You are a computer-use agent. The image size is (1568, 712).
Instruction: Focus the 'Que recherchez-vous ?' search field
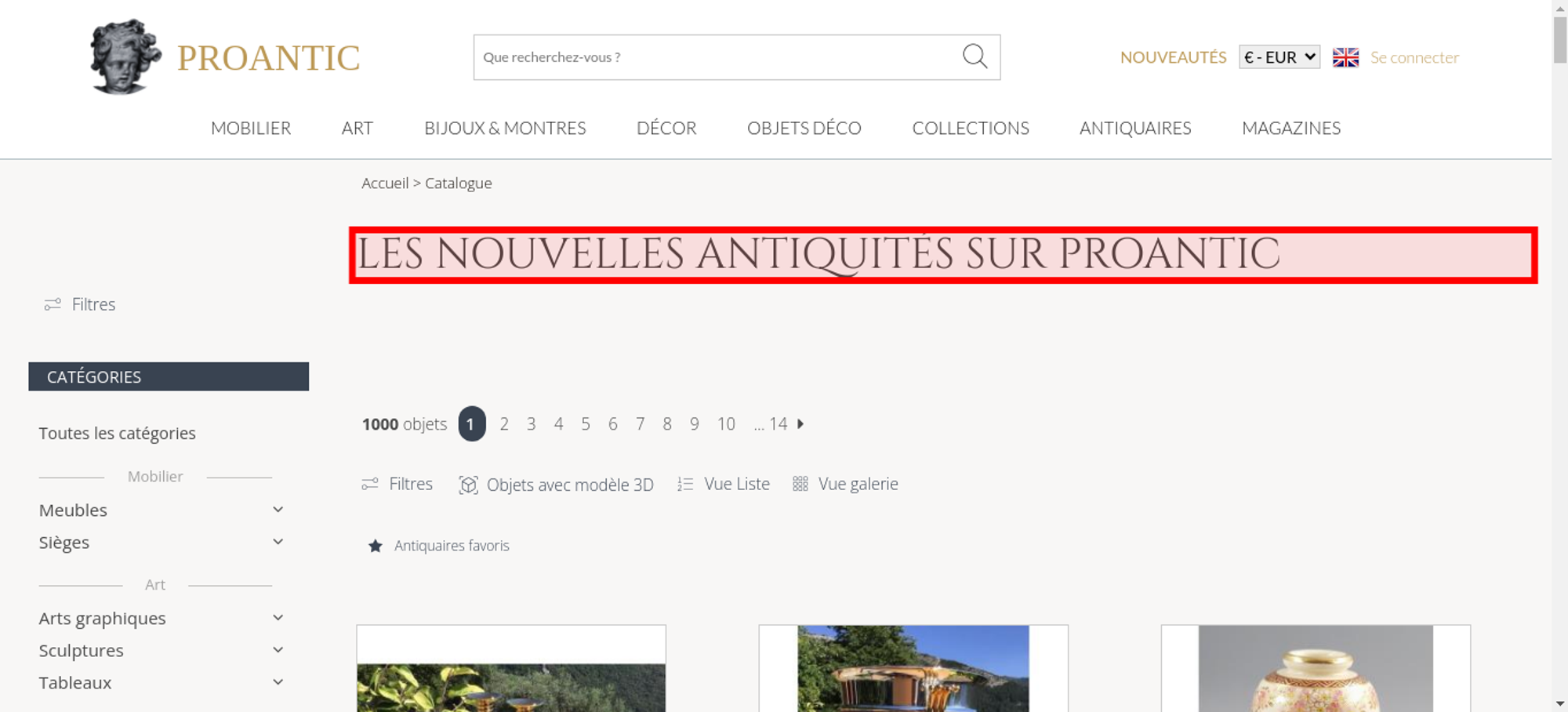coord(717,57)
